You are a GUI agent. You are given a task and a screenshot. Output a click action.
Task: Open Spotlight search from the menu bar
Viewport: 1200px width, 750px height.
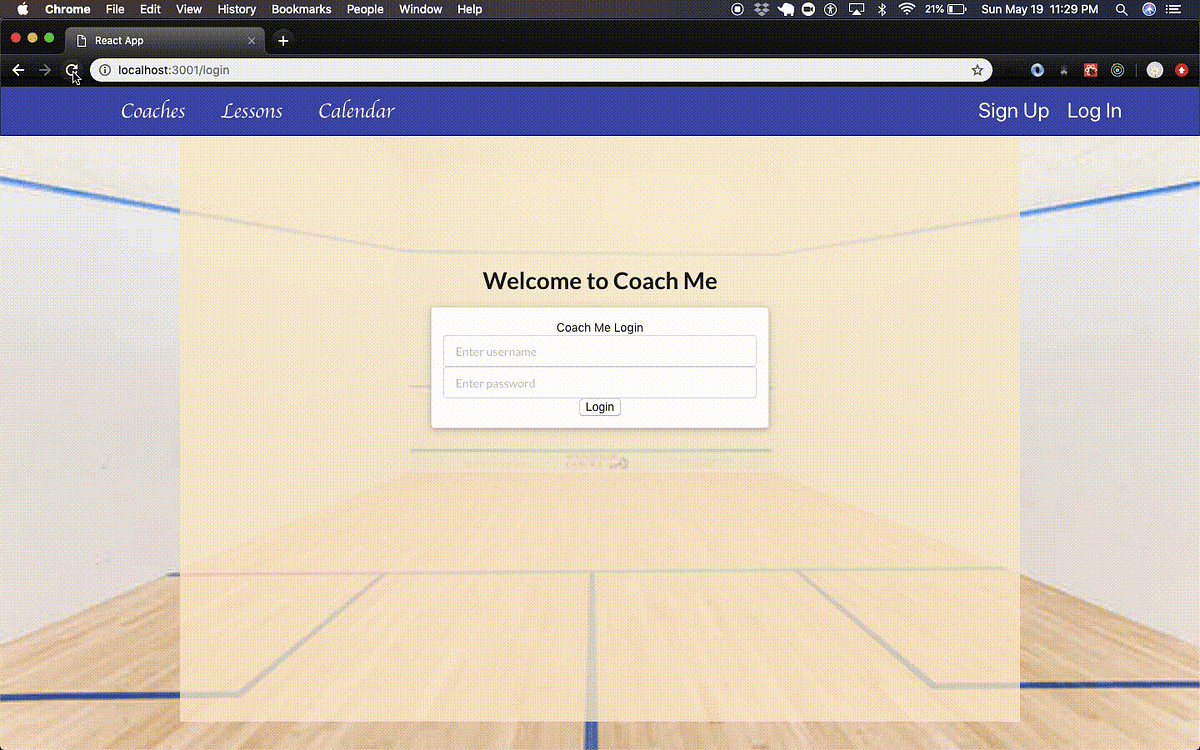(1121, 9)
